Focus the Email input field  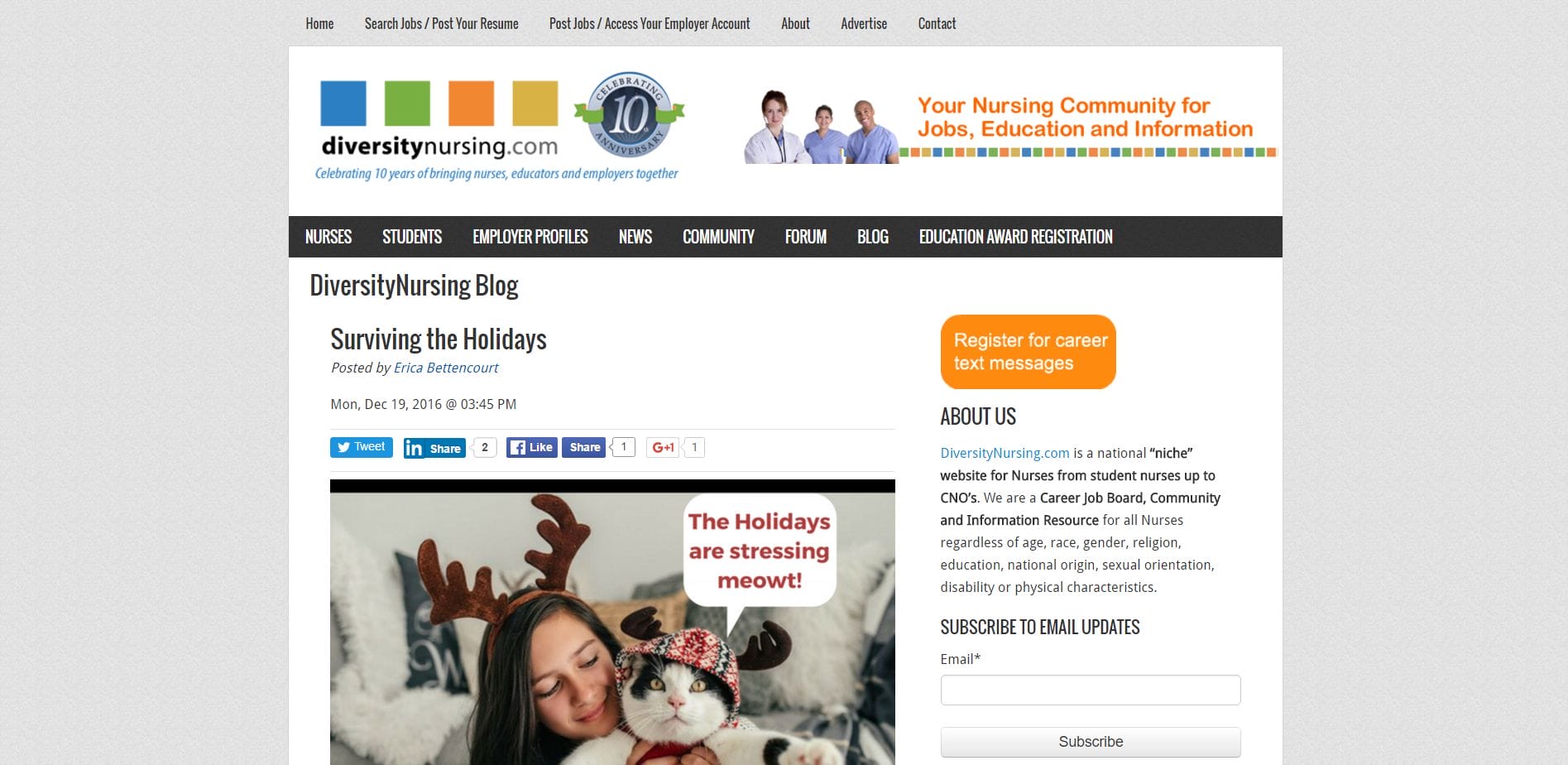[x=1091, y=690]
